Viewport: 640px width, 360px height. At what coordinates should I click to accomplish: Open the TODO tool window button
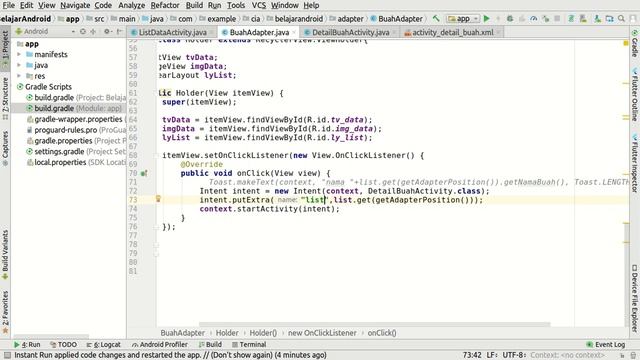tap(63, 344)
